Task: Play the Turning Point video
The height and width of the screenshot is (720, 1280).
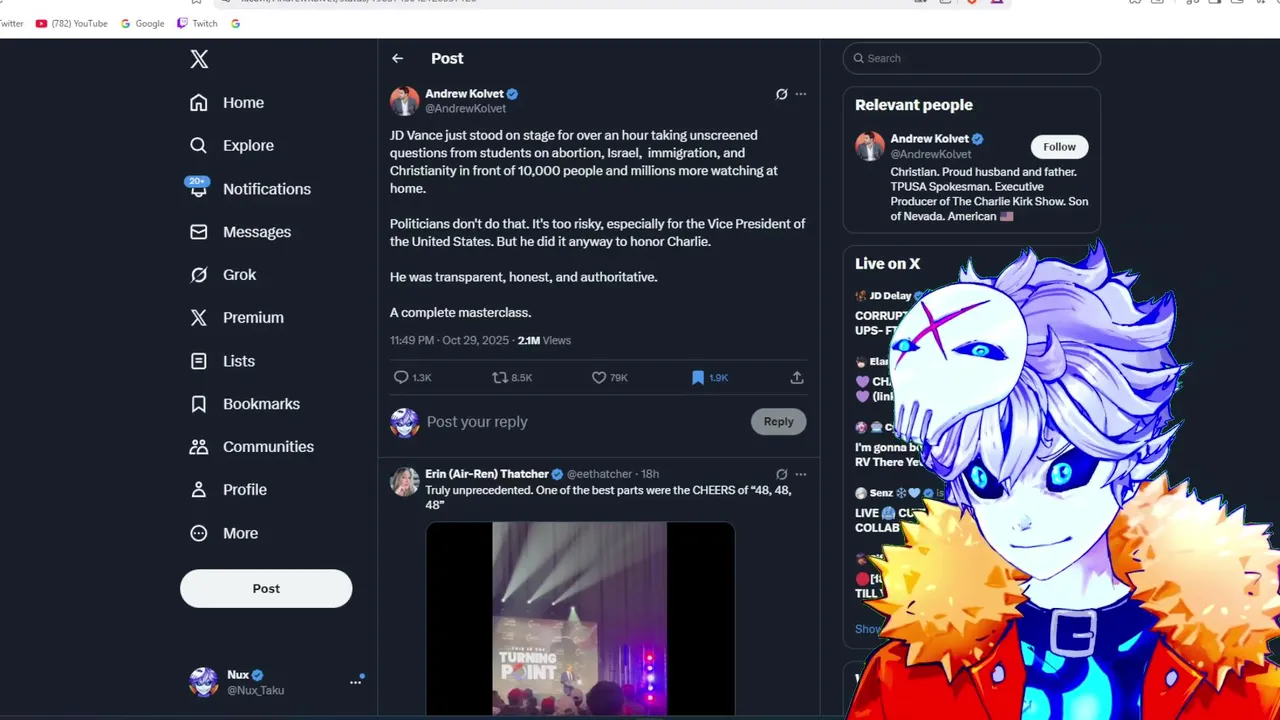Action: tap(580, 619)
